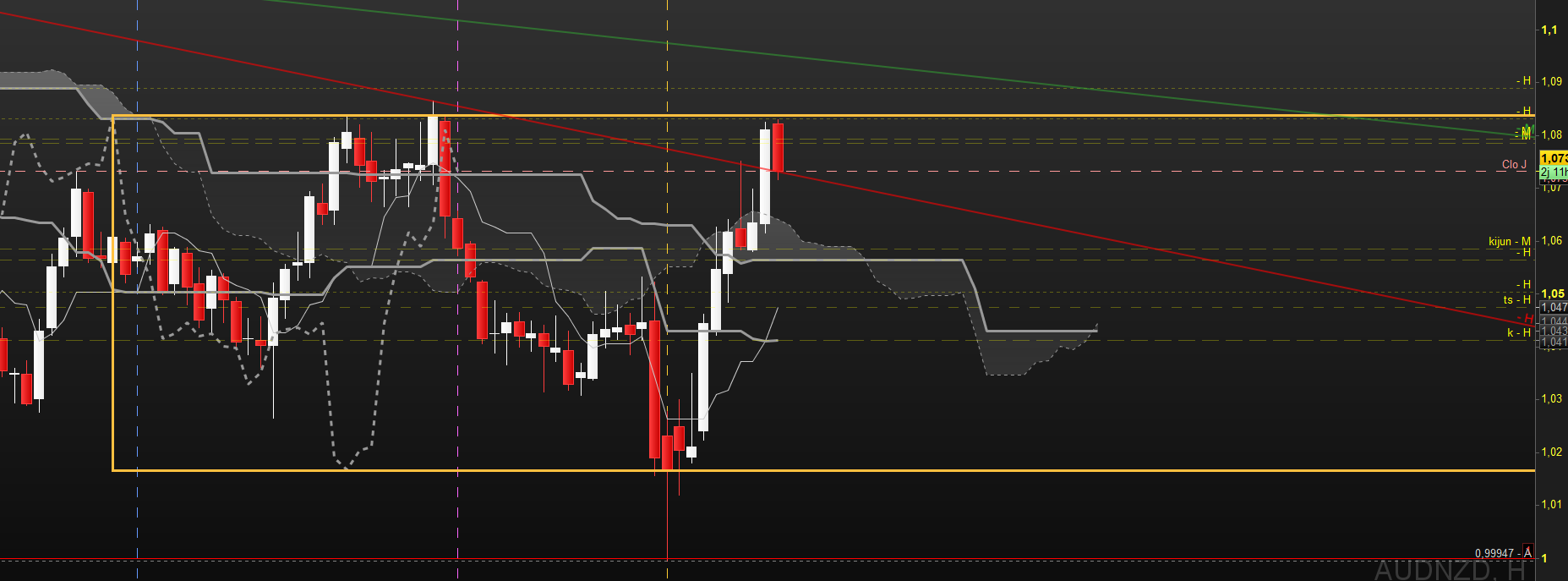This screenshot has height=581, width=1568.
Task: Select the ts - H level label
Action: click(1516, 299)
